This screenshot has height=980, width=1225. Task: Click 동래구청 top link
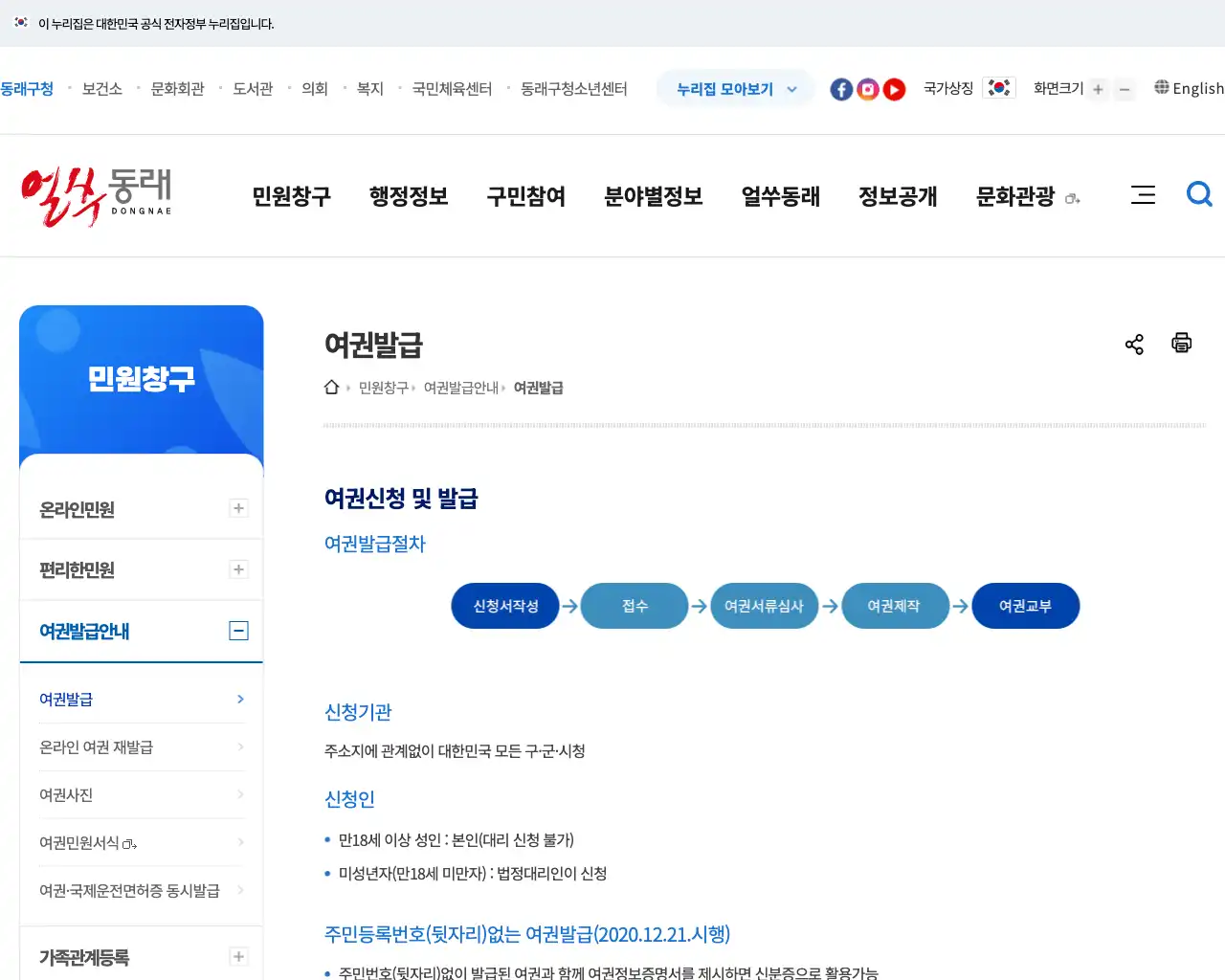coord(27,89)
